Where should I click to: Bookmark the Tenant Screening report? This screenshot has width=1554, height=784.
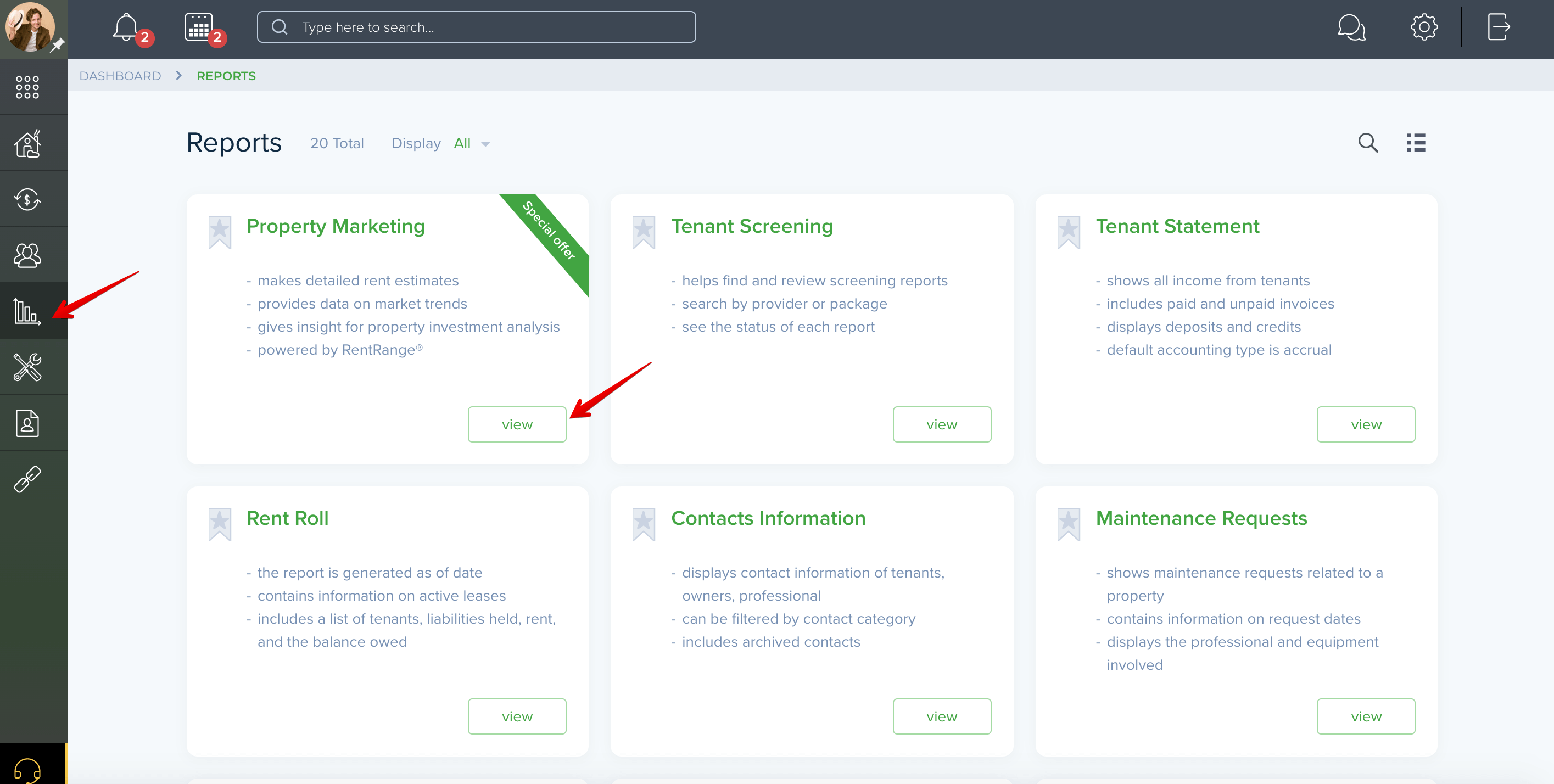pos(644,232)
